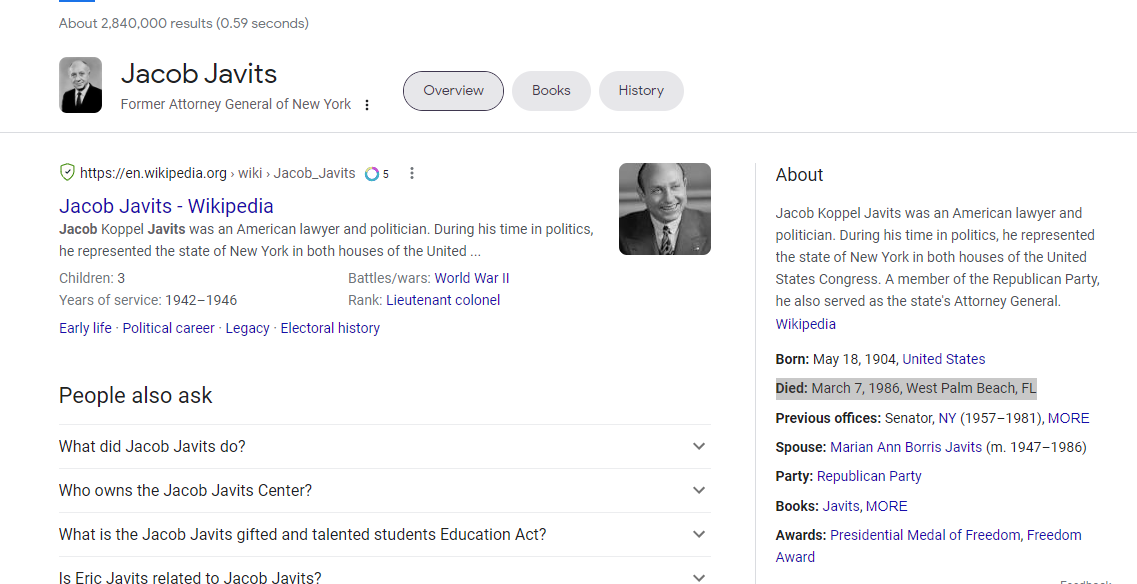Jump to Political career section link
1137x584 pixels.
pos(168,328)
